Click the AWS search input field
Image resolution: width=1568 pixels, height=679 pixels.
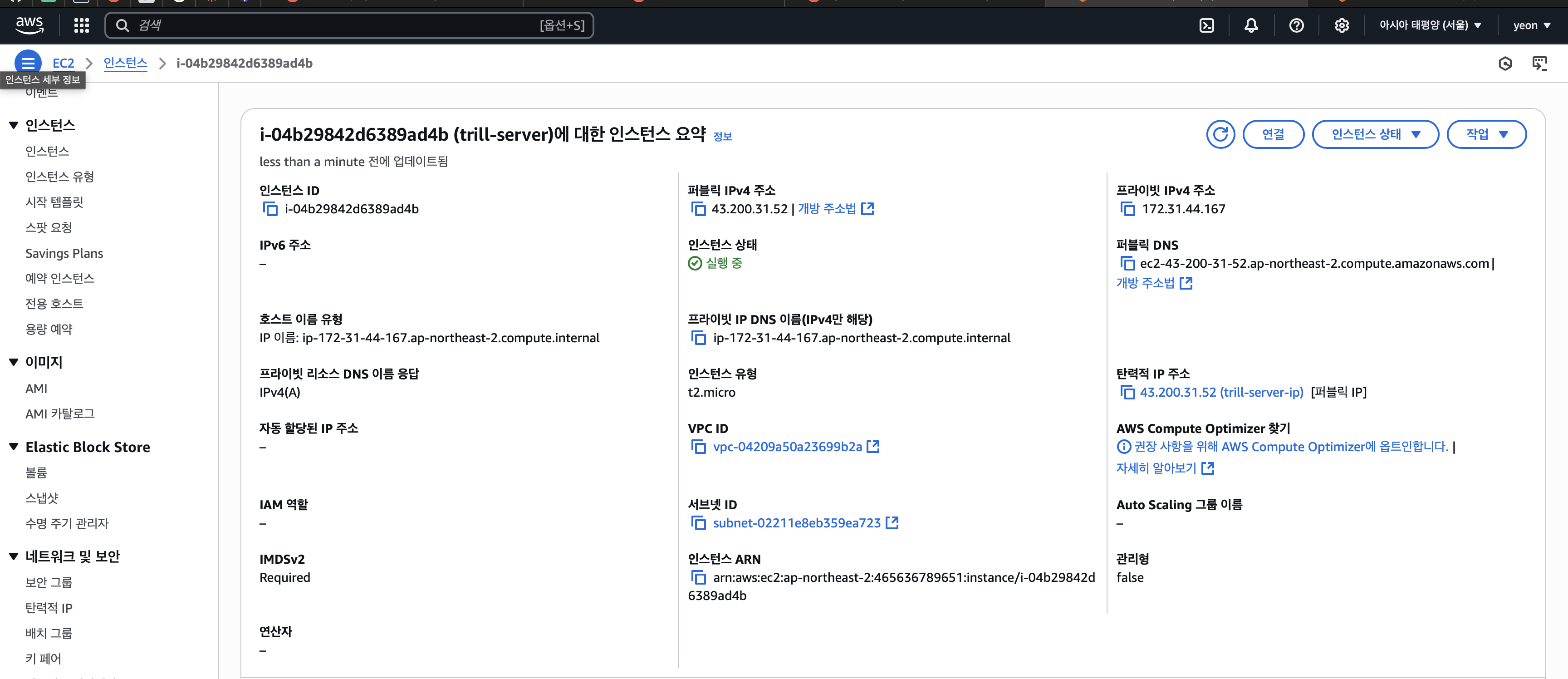(335, 25)
